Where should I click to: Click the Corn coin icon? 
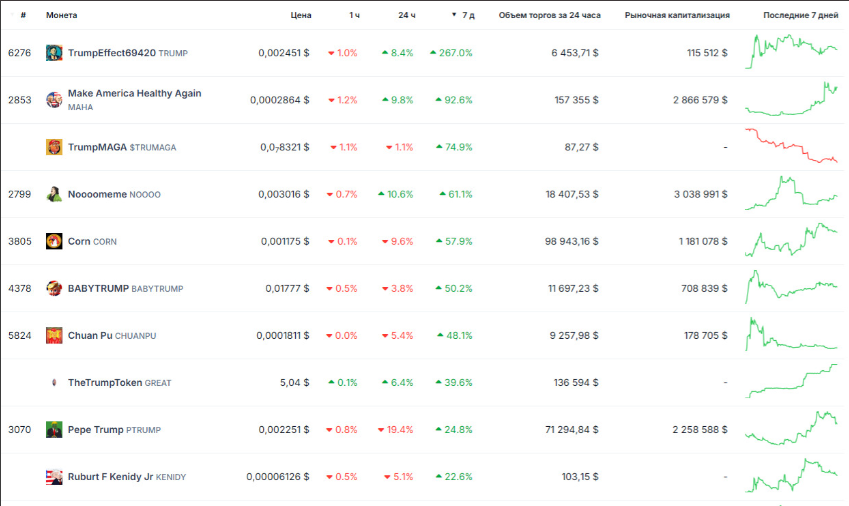tap(54, 241)
